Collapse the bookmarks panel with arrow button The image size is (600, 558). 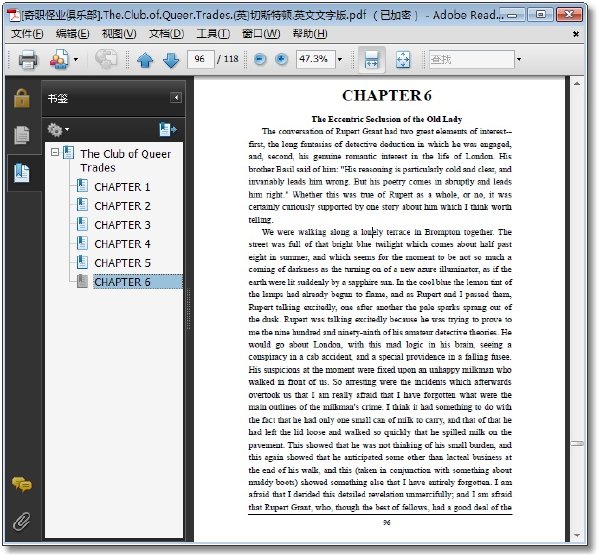176,98
